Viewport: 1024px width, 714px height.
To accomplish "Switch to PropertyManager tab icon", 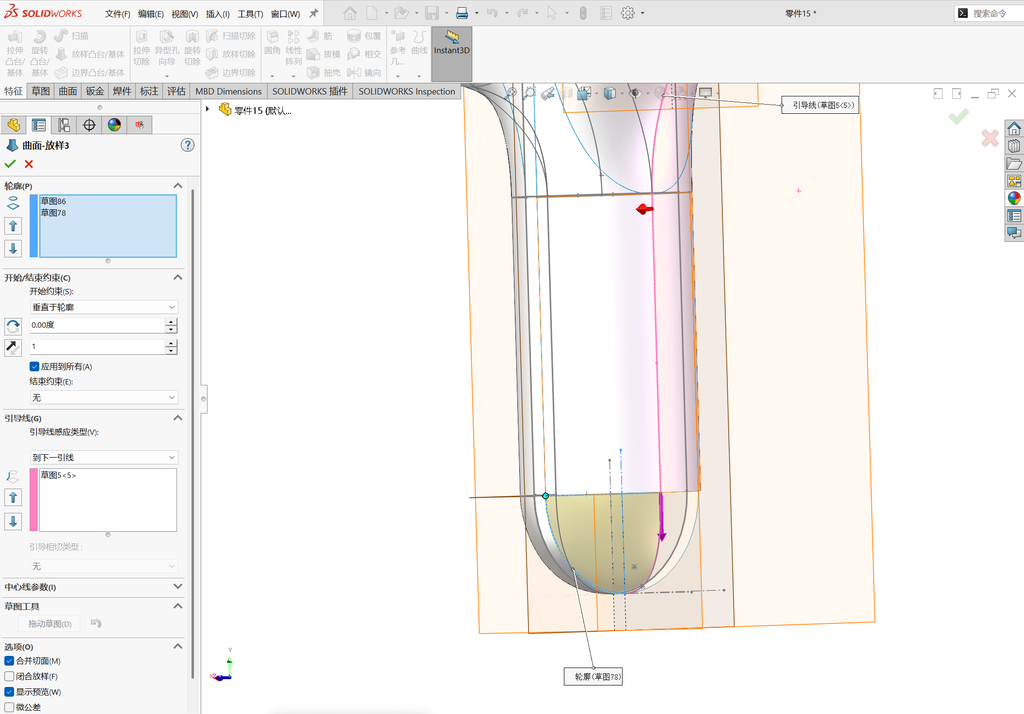I will (x=39, y=125).
